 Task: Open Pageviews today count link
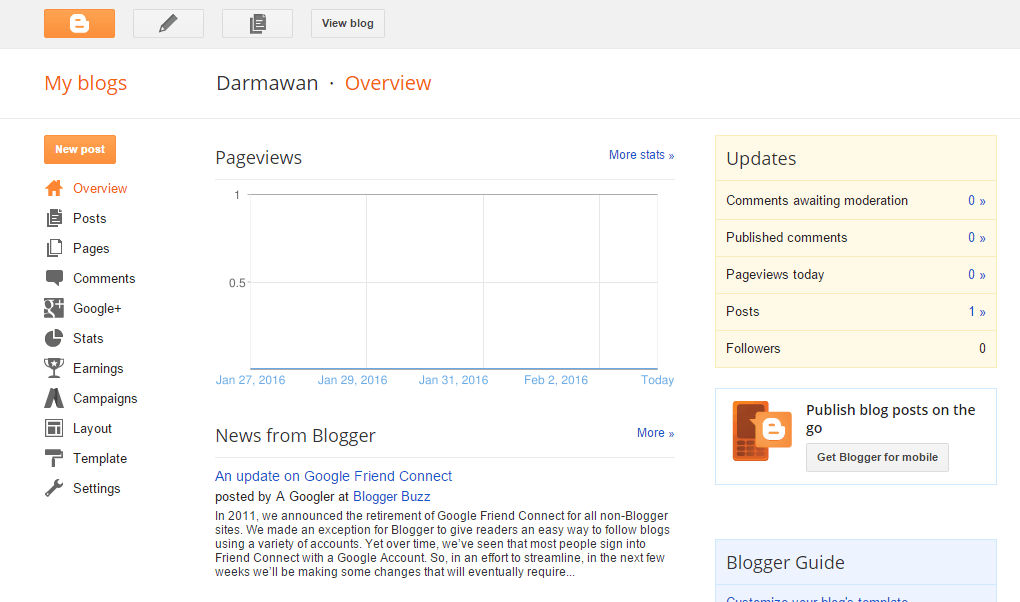[977, 275]
